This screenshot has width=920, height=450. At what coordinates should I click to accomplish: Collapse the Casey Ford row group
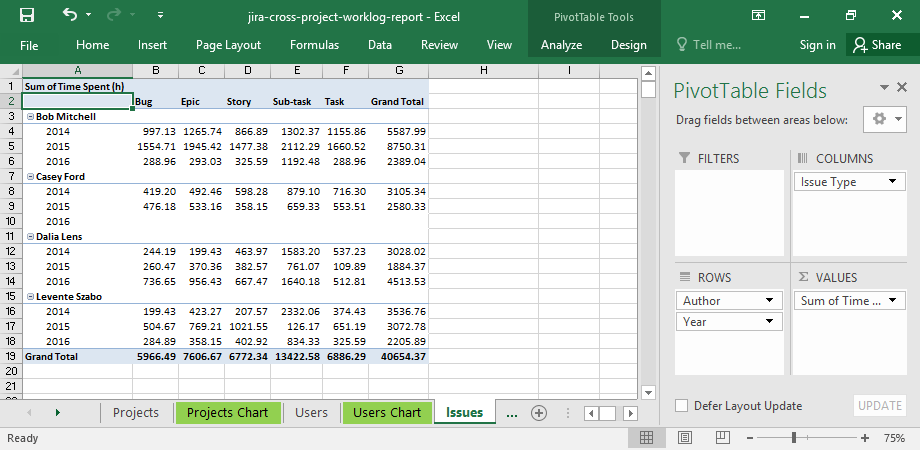(30, 177)
